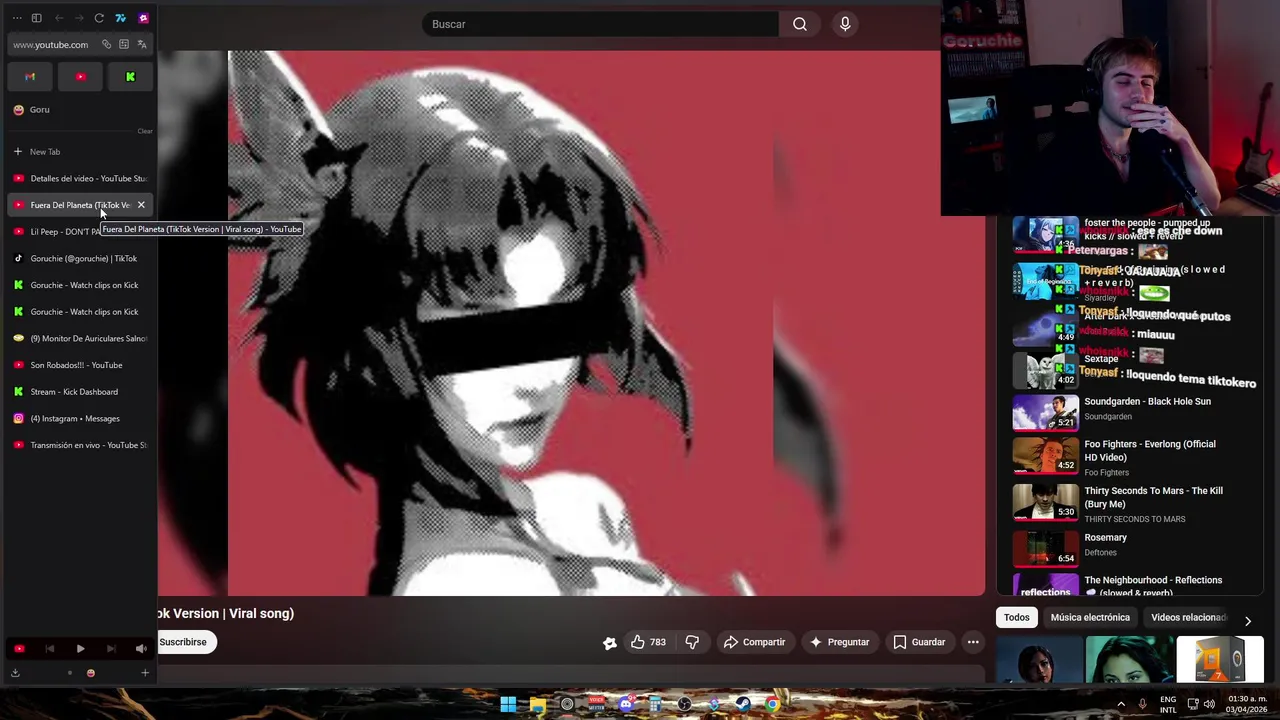Run search with magnifying glass button
1280x720 pixels.
pyautogui.click(x=800, y=24)
